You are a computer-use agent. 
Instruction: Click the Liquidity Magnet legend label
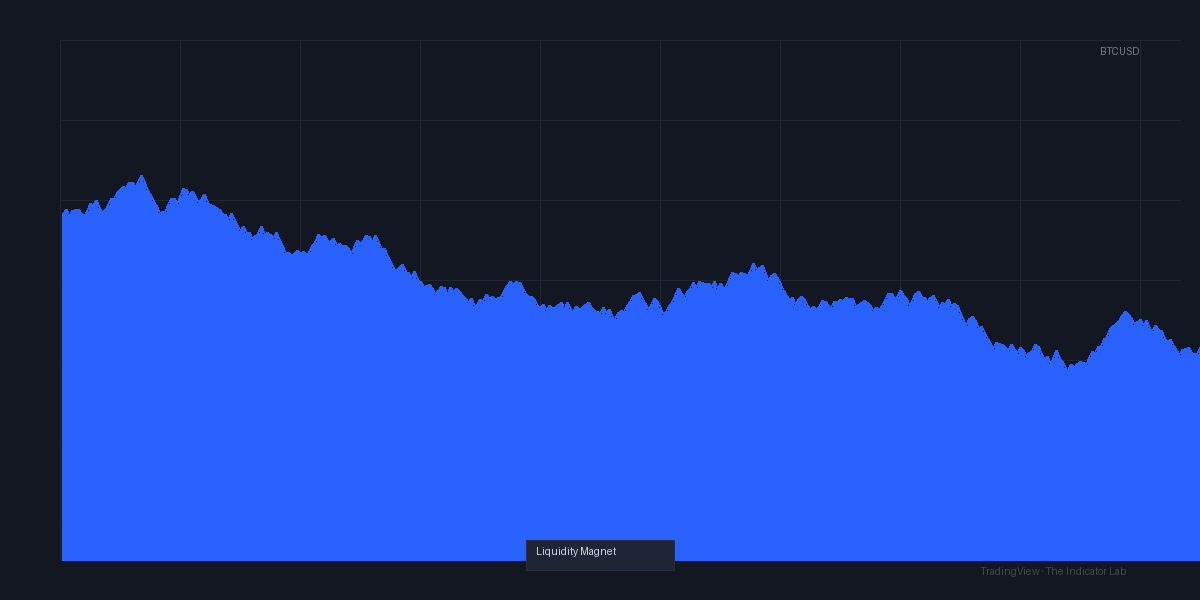coord(576,552)
